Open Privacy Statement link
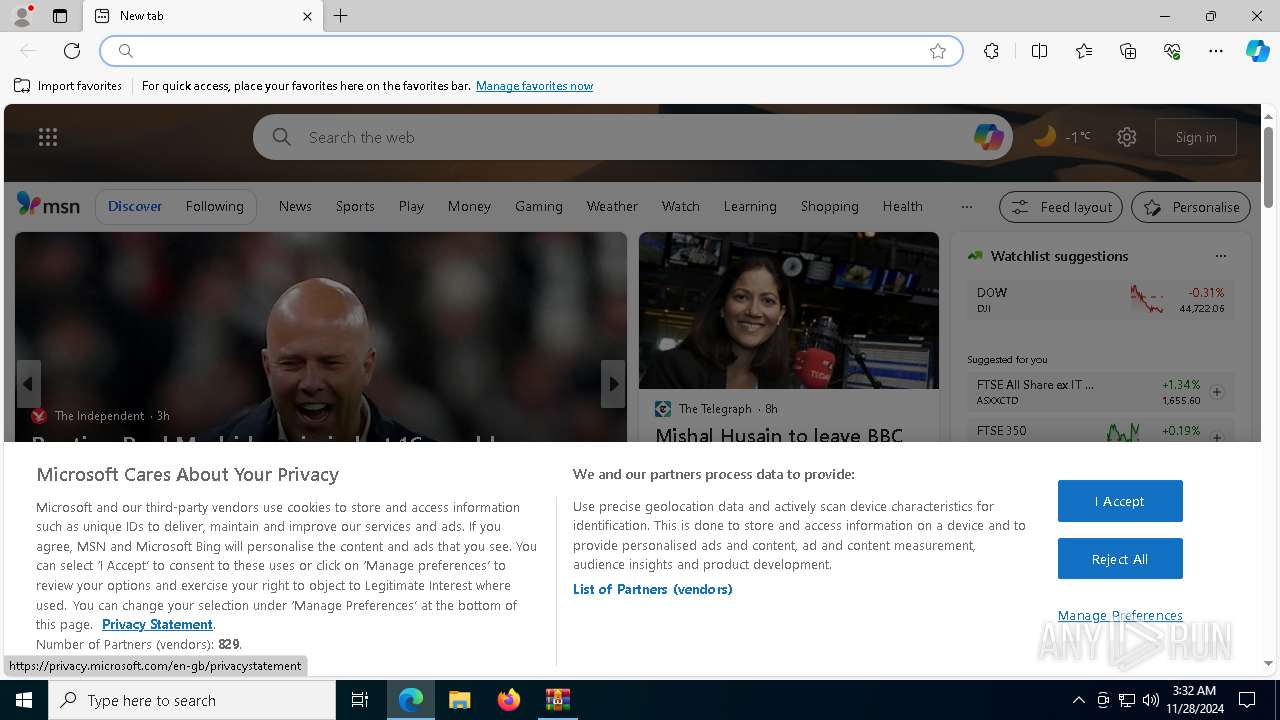The height and width of the screenshot is (720, 1280). tap(157, 624)
